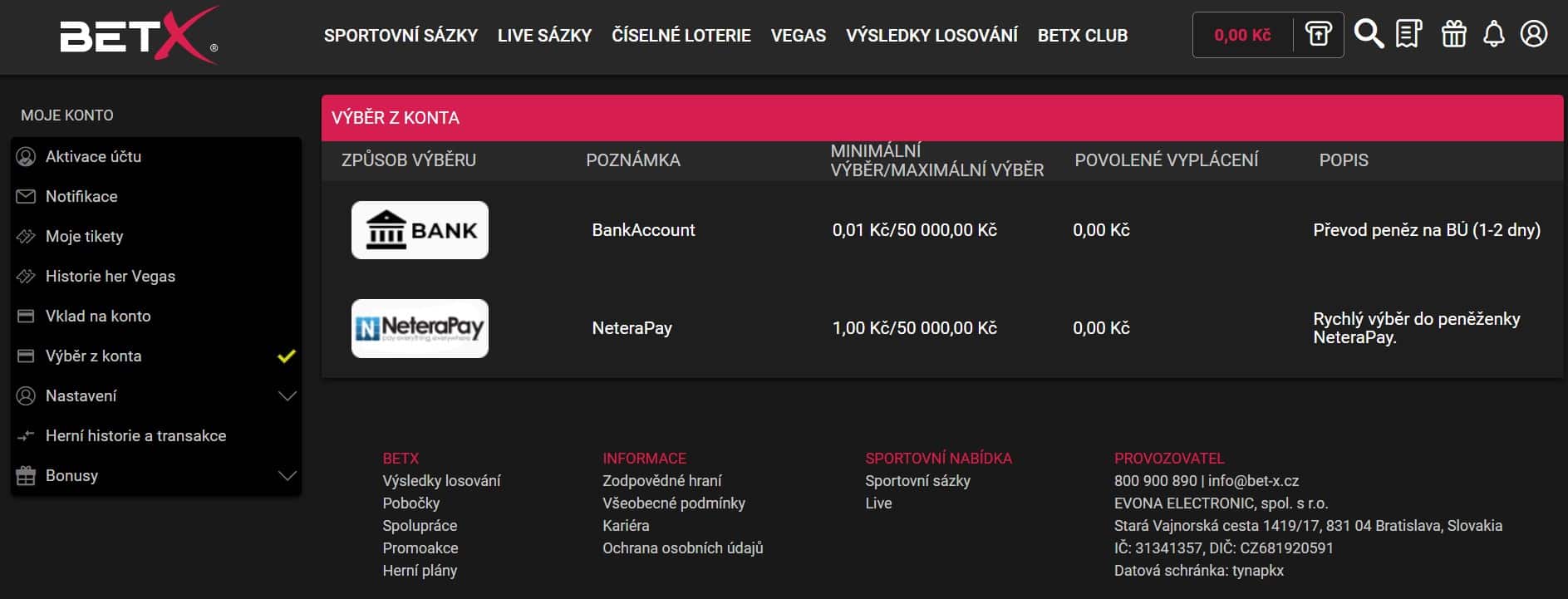Open the search magnifier icon

tap(1369, 34)
